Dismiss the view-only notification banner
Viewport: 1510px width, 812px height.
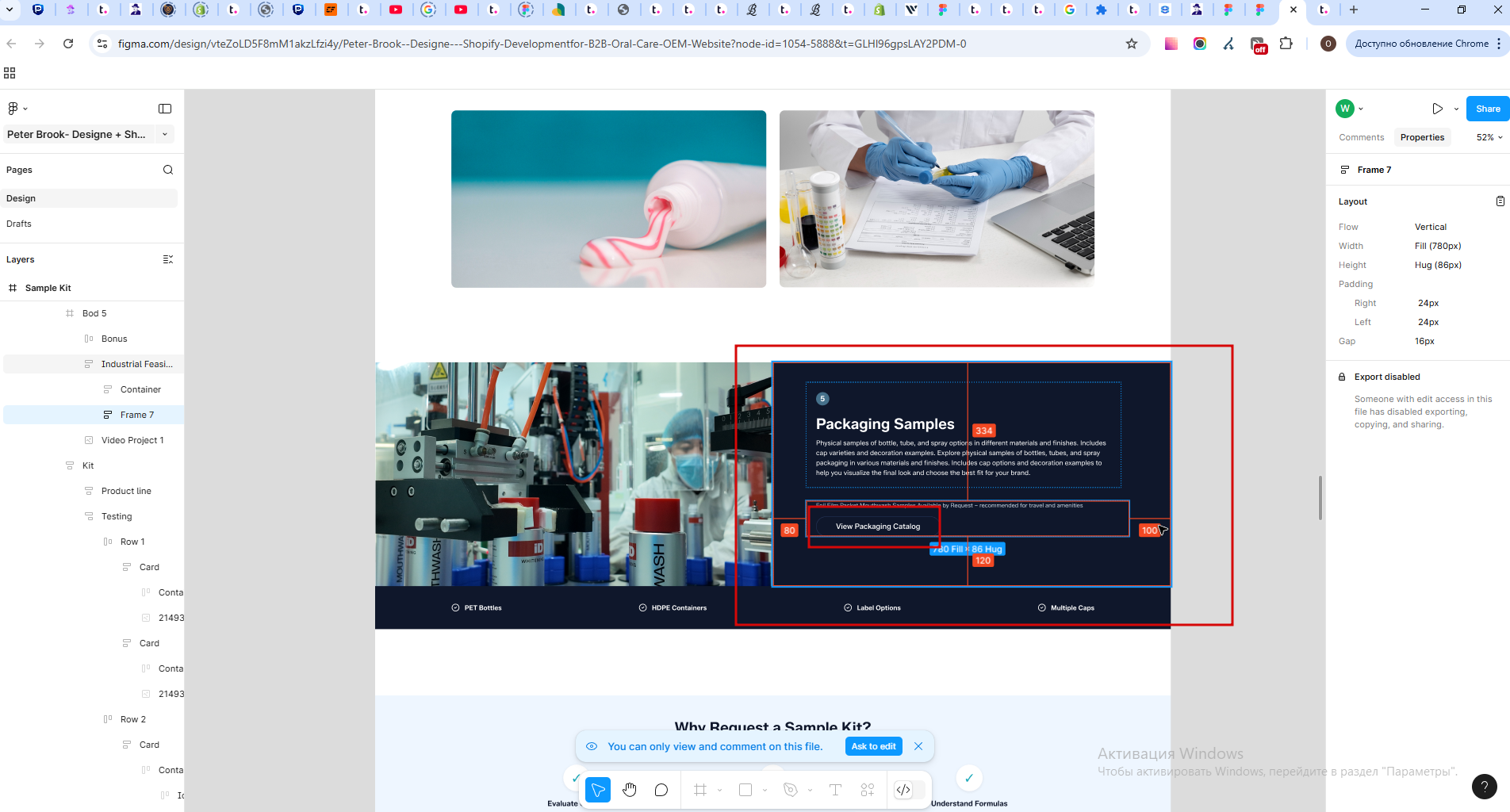918,746
